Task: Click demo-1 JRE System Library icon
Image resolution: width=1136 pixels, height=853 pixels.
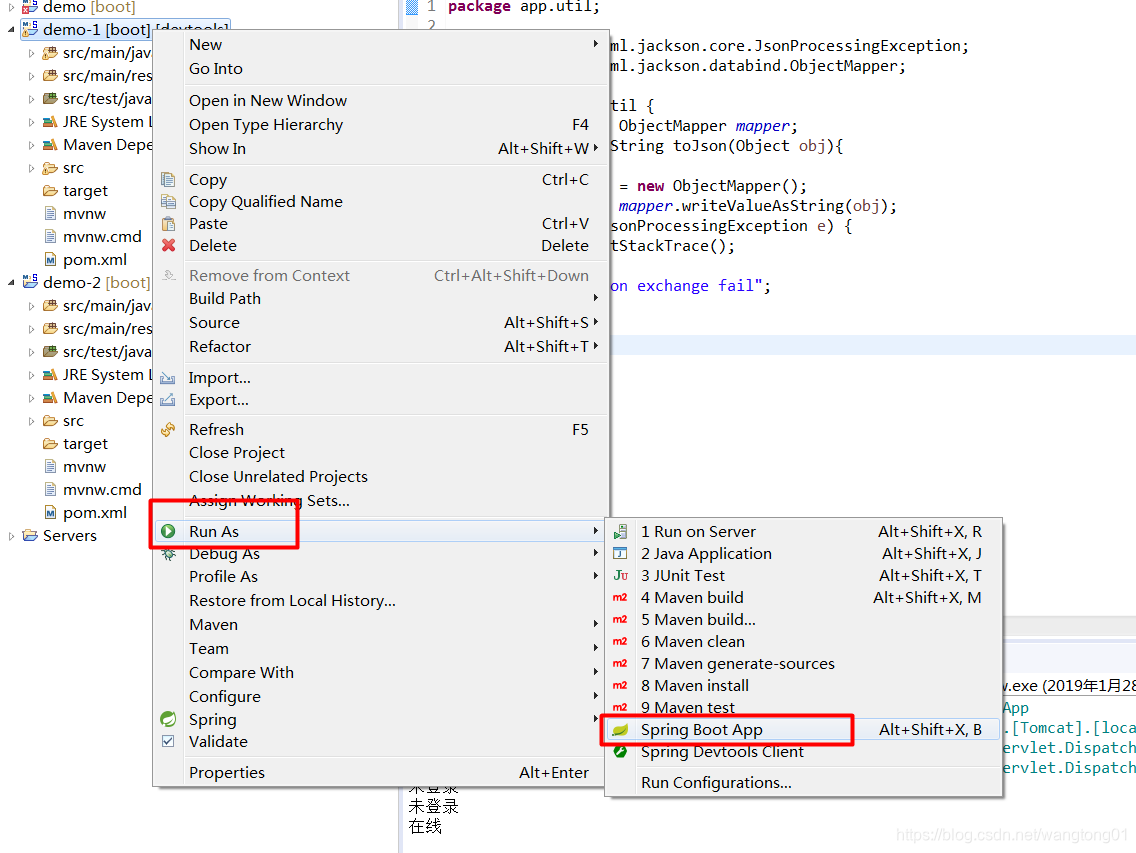Action: [50, 122]
